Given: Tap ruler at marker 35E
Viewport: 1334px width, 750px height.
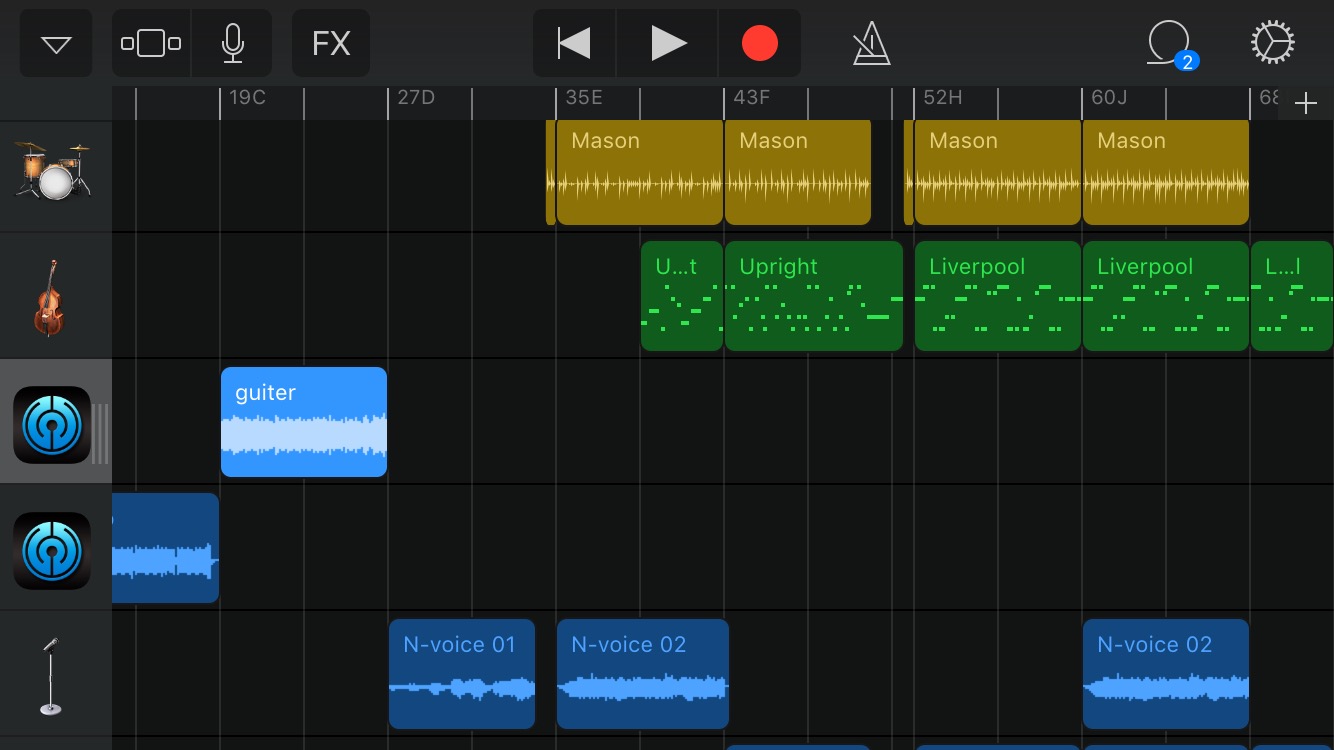Looking at the screenshot, I should (x=583, y=98).
